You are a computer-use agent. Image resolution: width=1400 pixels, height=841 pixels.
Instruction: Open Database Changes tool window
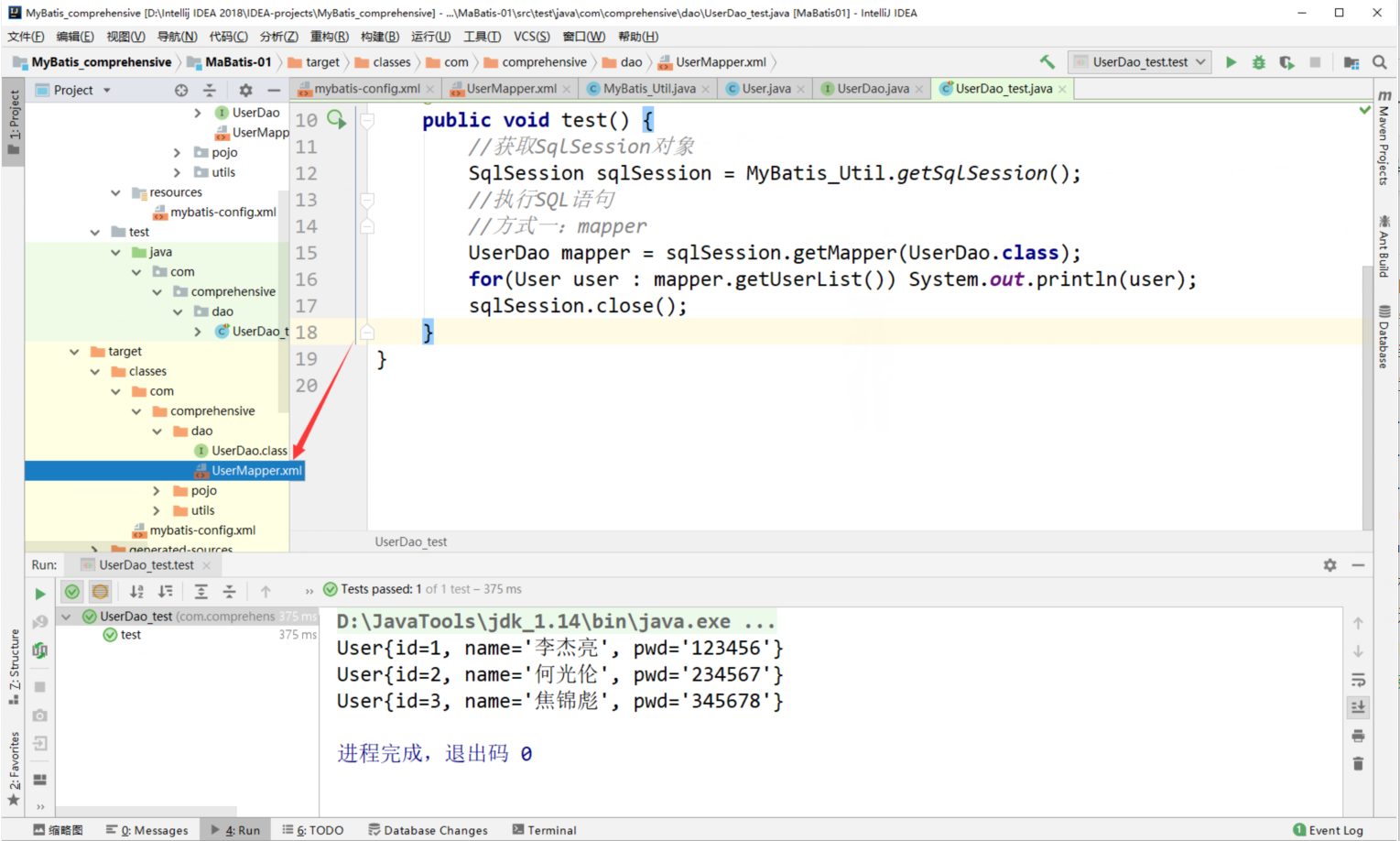(428, 830)
